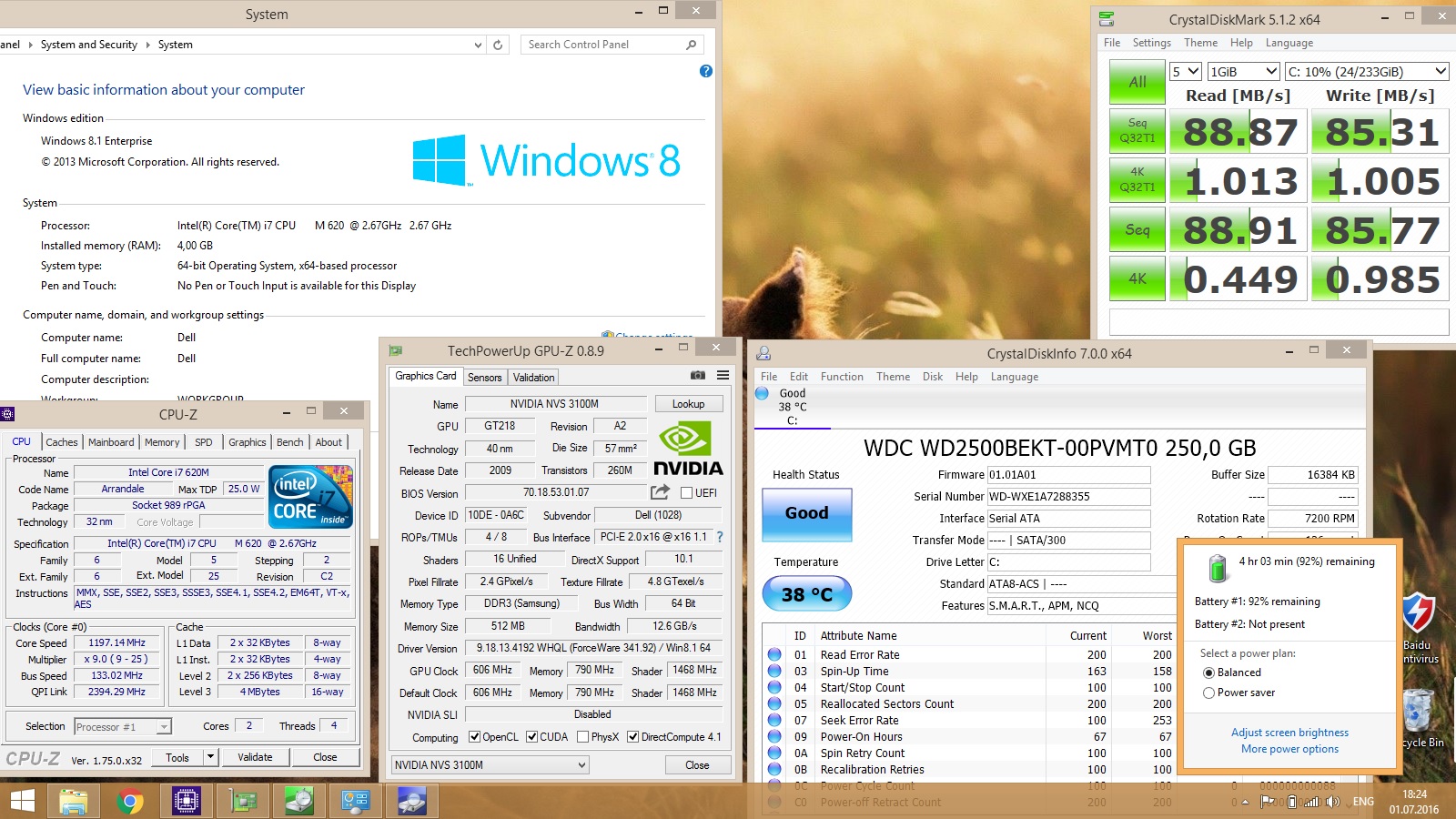Screen dimensions: 1456x819
Task: Open the Validation tab in GPU-Z
Action: 533,378
